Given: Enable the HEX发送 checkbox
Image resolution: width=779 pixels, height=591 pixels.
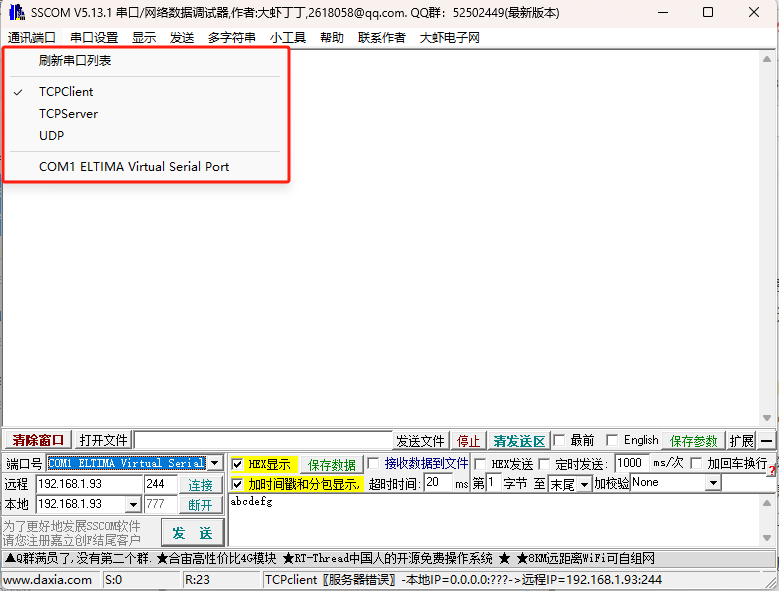Looking at the screenshot, I should [x=480, y=464].
